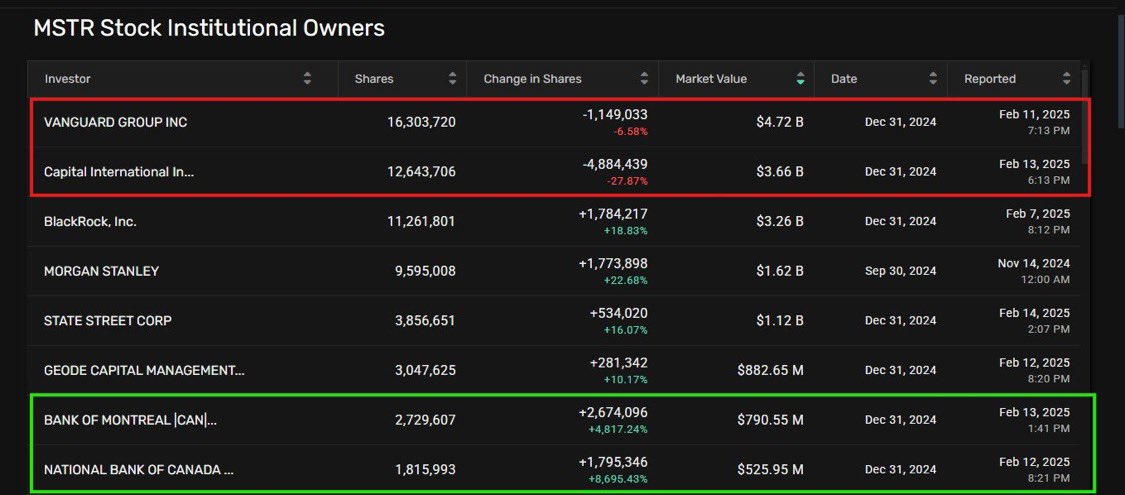Viewport: 1125px width, 495px height.
Task: Click market value $4.72 B
Action: [x=779, y=122]
